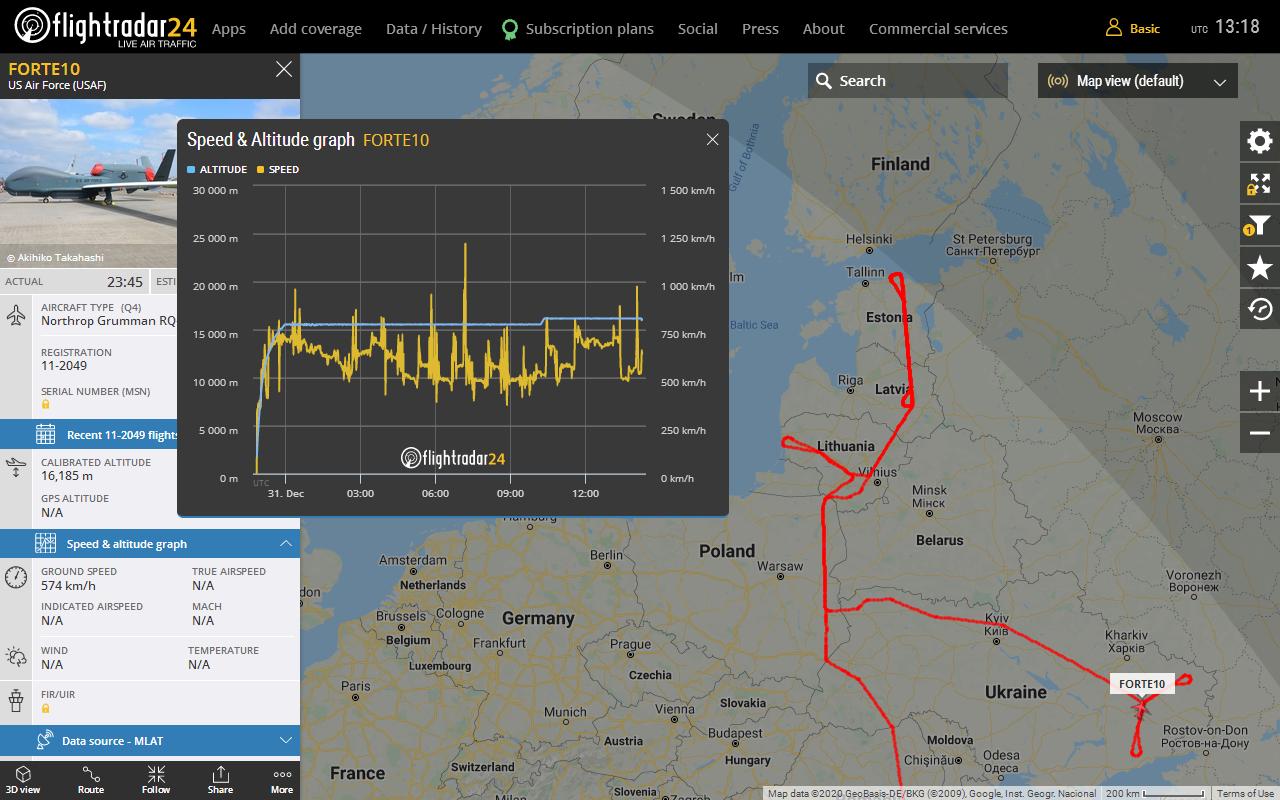Expand the Data source - MLAT section
The image size is (1280, 800).
285,741
